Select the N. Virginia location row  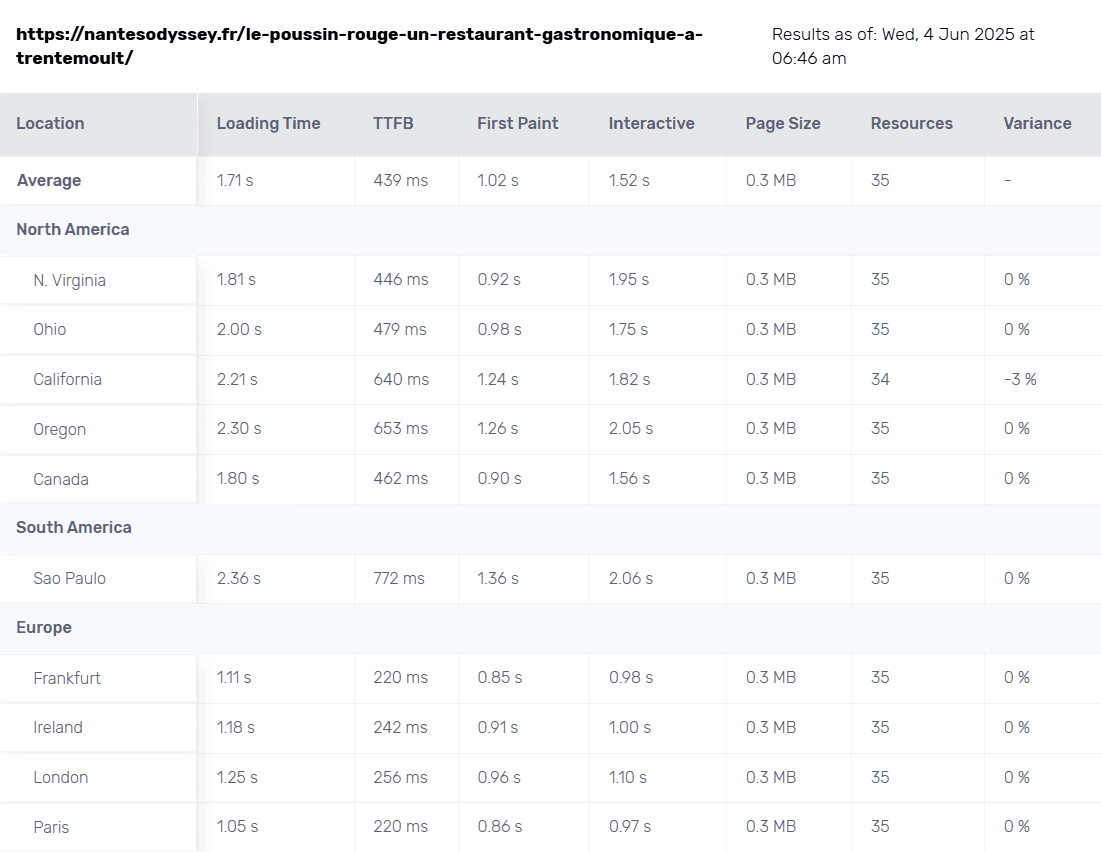(69, 281)
